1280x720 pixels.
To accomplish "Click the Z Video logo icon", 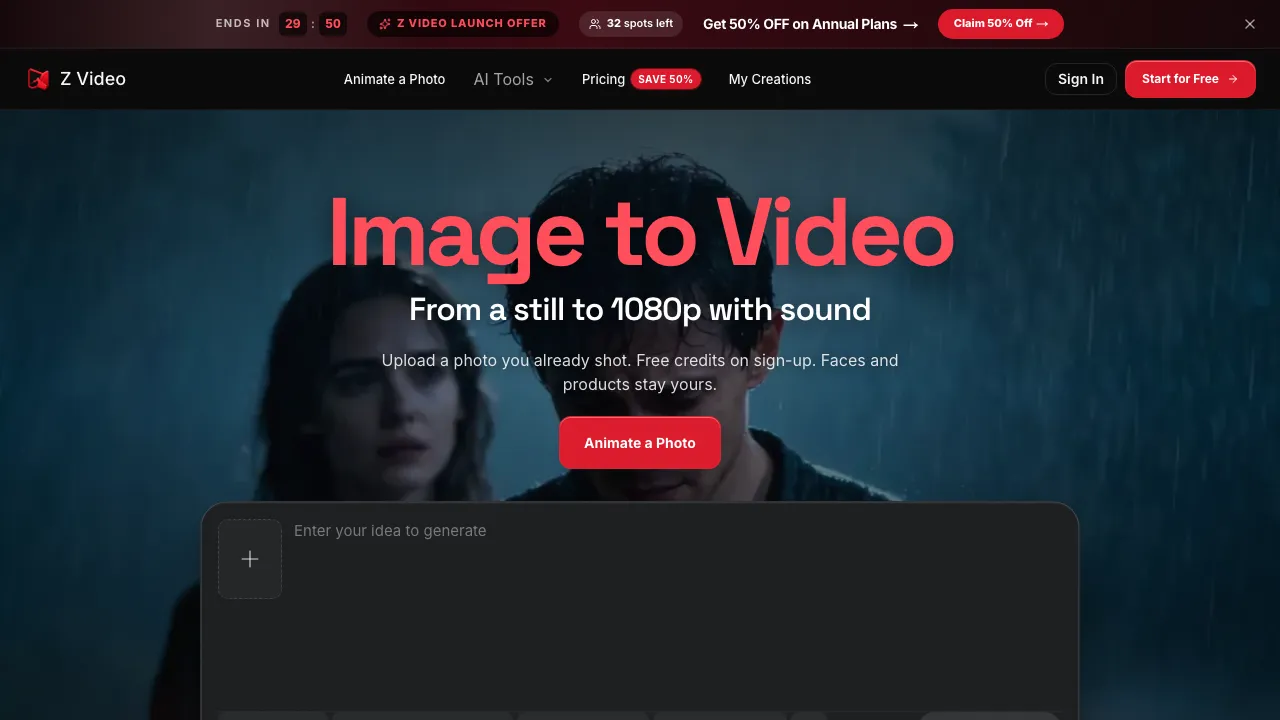I will 38,79.
